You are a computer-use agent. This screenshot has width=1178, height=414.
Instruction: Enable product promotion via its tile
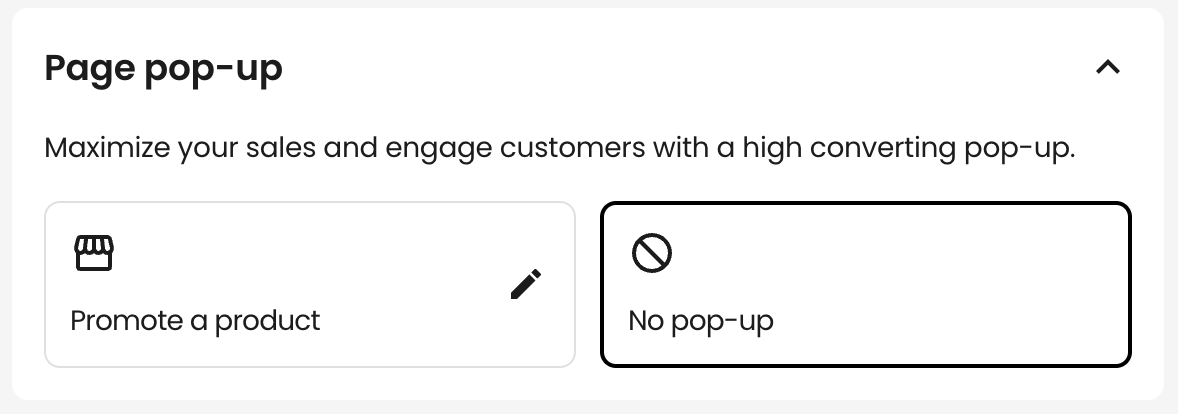(x=310, y=284)
